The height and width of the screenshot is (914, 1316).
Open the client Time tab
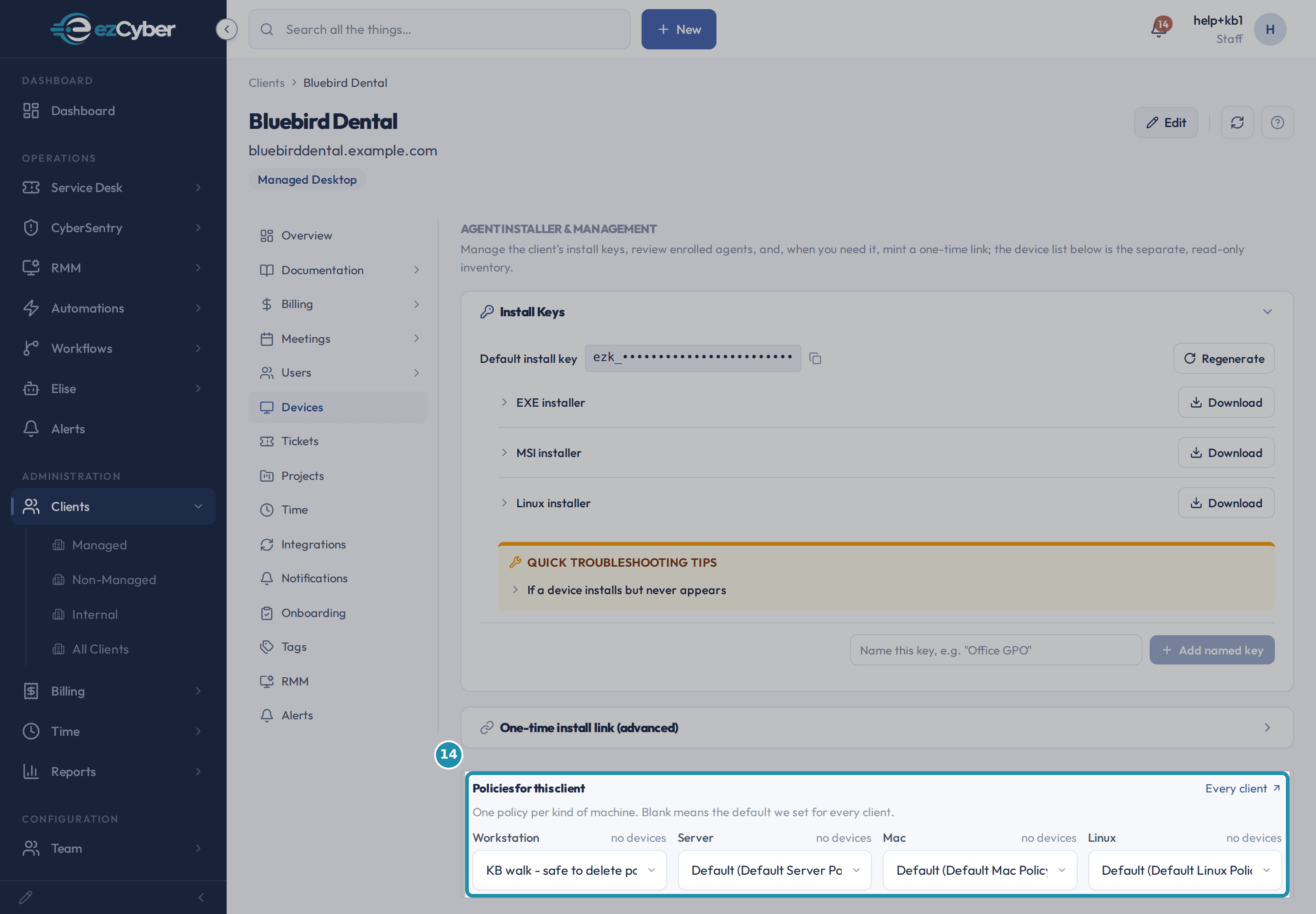click(x=337, y=510)
